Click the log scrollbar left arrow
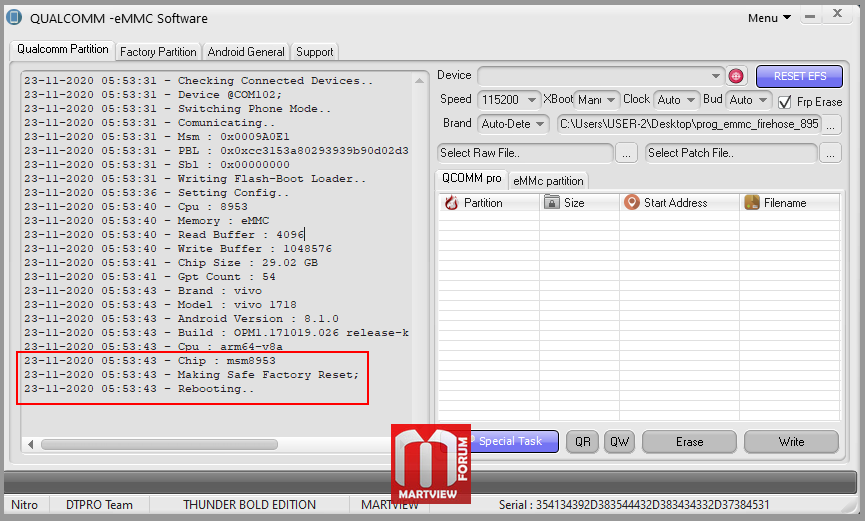This screenshot has height=521, width=865. click(x=30, y=444)
